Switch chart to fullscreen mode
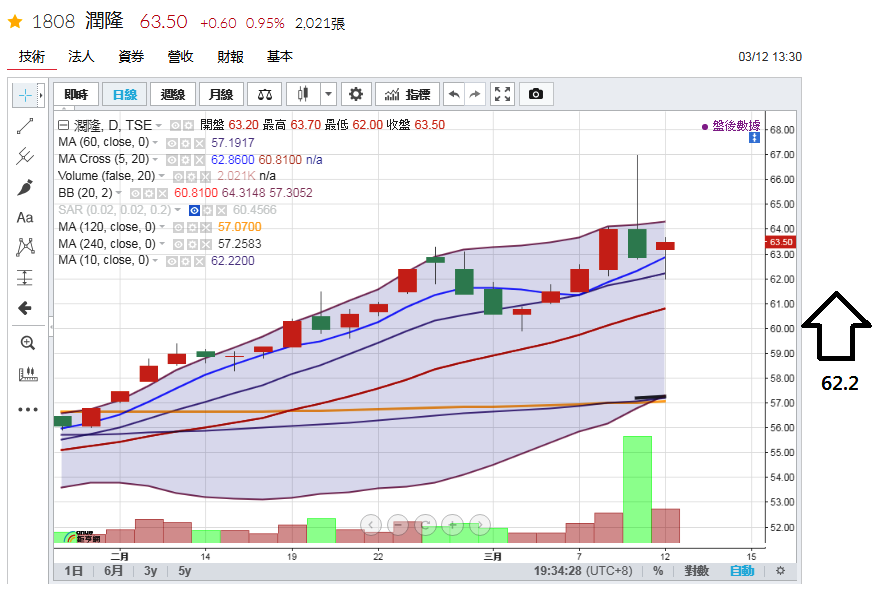 (502, 94)
